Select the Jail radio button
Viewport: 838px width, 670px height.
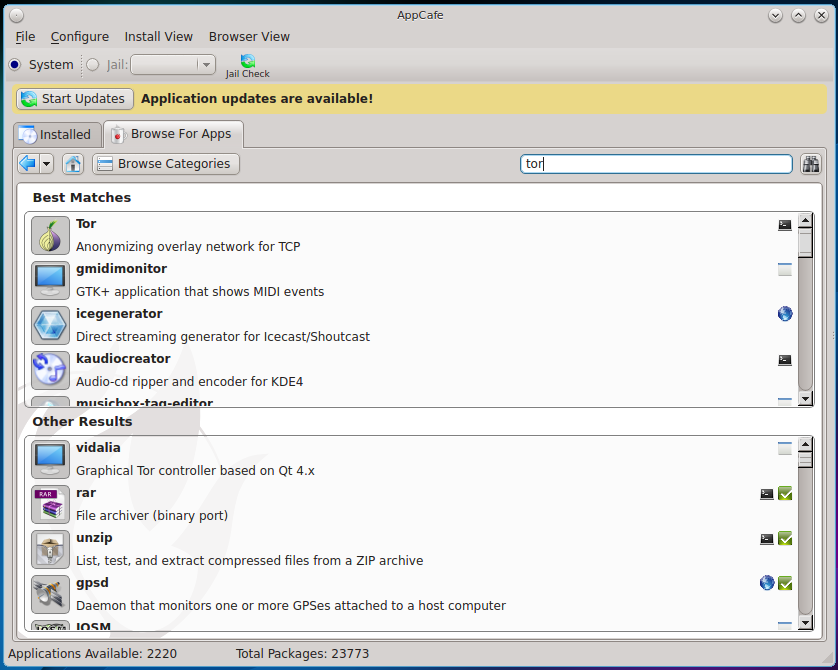pos(92,65)
